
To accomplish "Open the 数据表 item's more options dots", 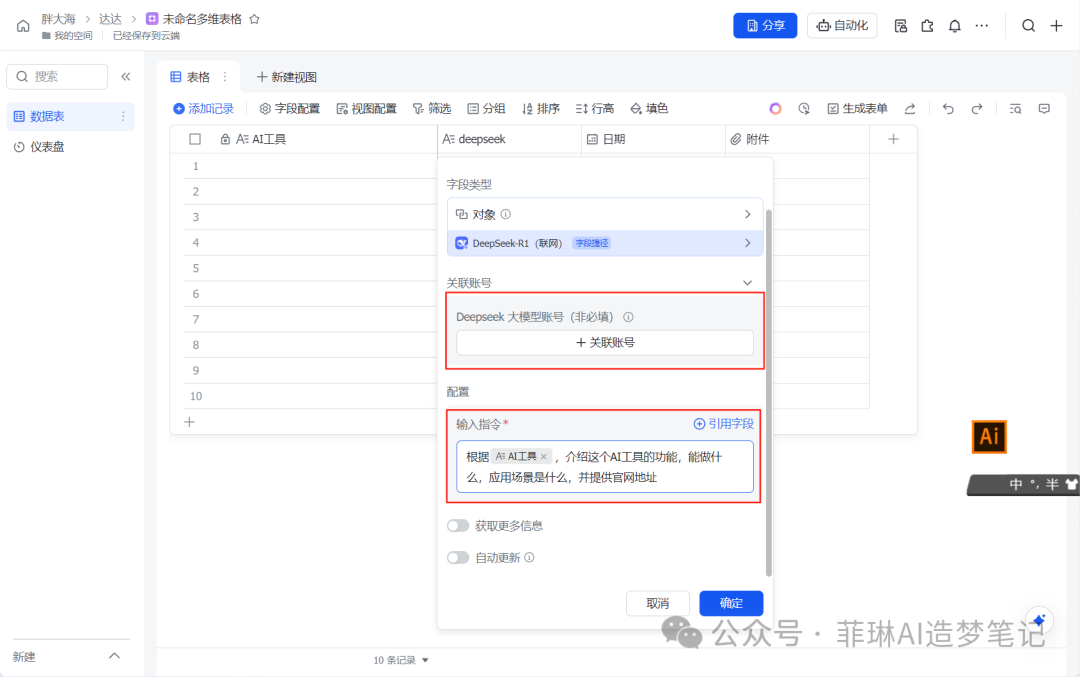I will pos(123,116).
